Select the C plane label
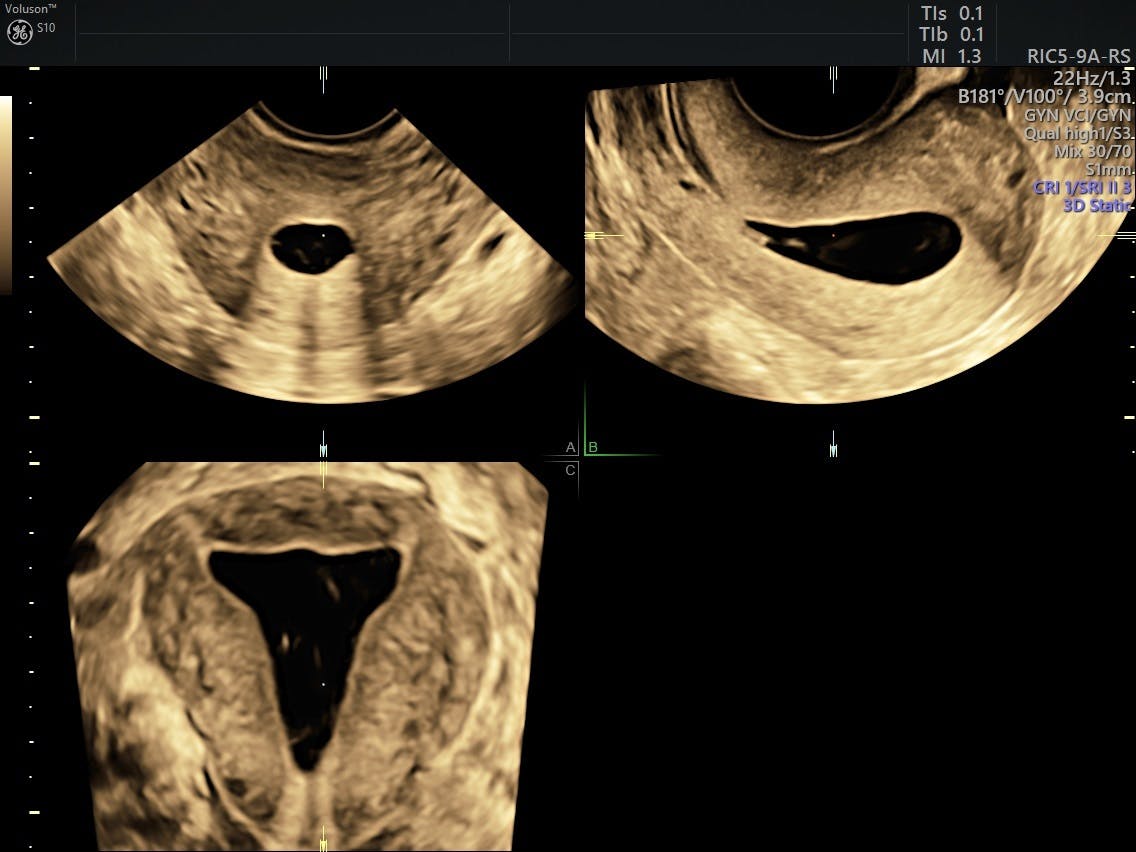Screen dimensions: 1136x852 570,470
